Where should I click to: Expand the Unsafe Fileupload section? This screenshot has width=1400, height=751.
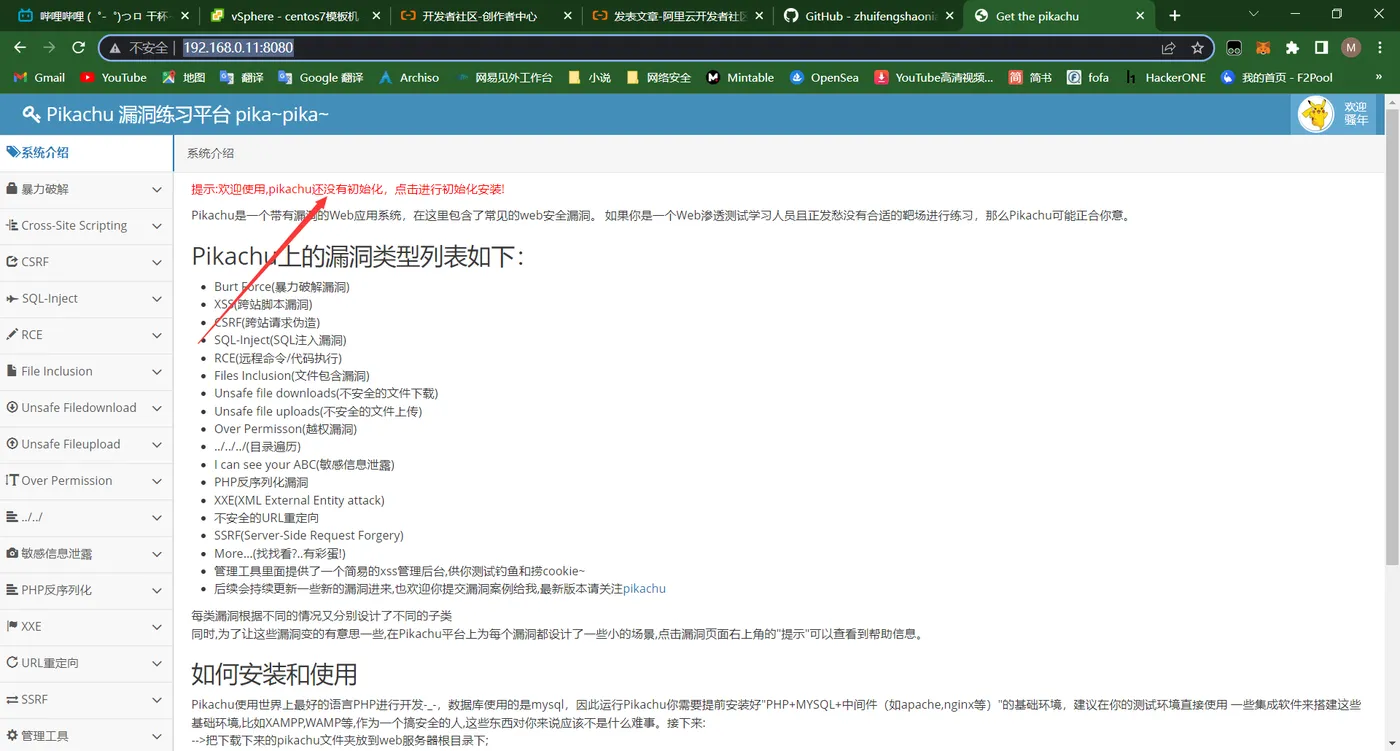pyautogui.click(x=86, y=444)
